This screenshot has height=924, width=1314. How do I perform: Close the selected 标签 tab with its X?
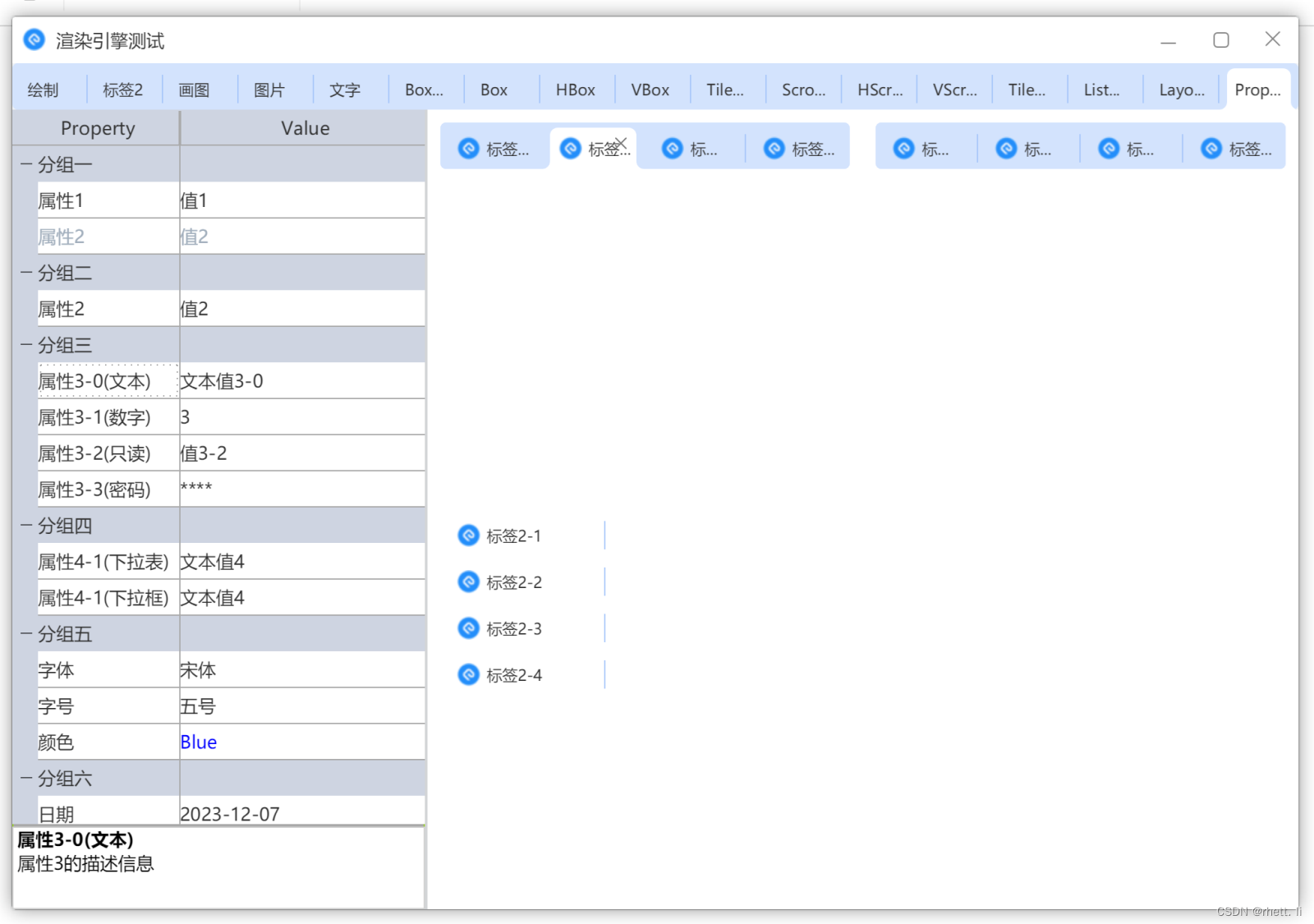click(x=621, y=143)
